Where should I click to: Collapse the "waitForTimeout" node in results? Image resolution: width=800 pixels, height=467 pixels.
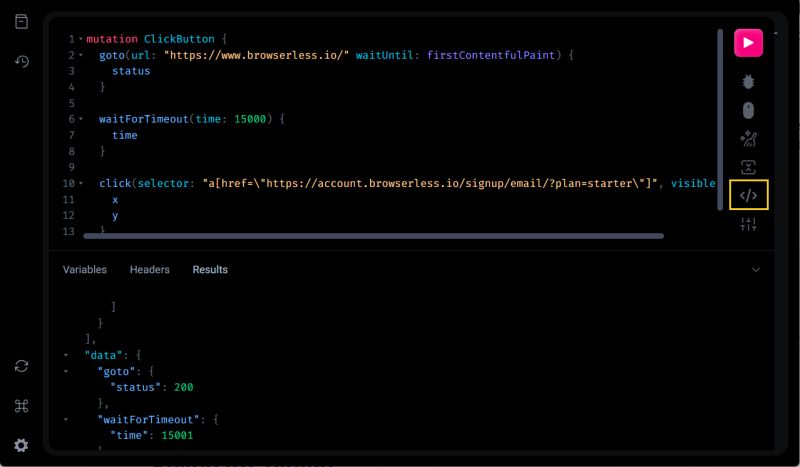click(66, 420)
